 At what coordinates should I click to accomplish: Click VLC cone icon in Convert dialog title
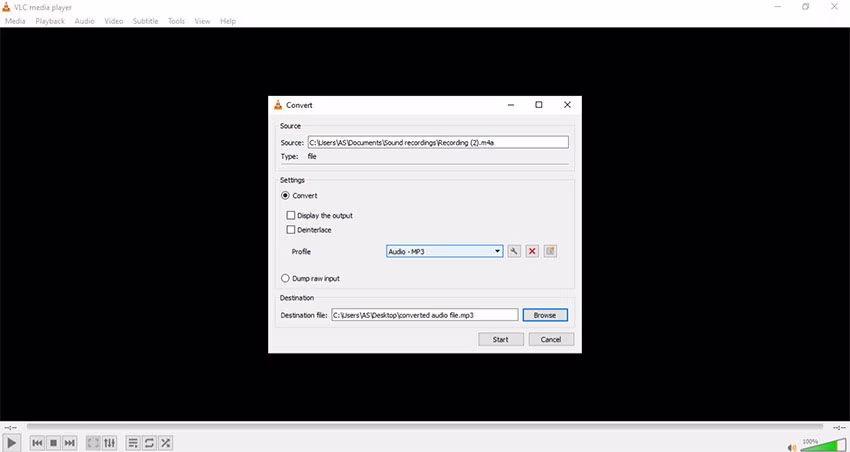pos(279,105)
